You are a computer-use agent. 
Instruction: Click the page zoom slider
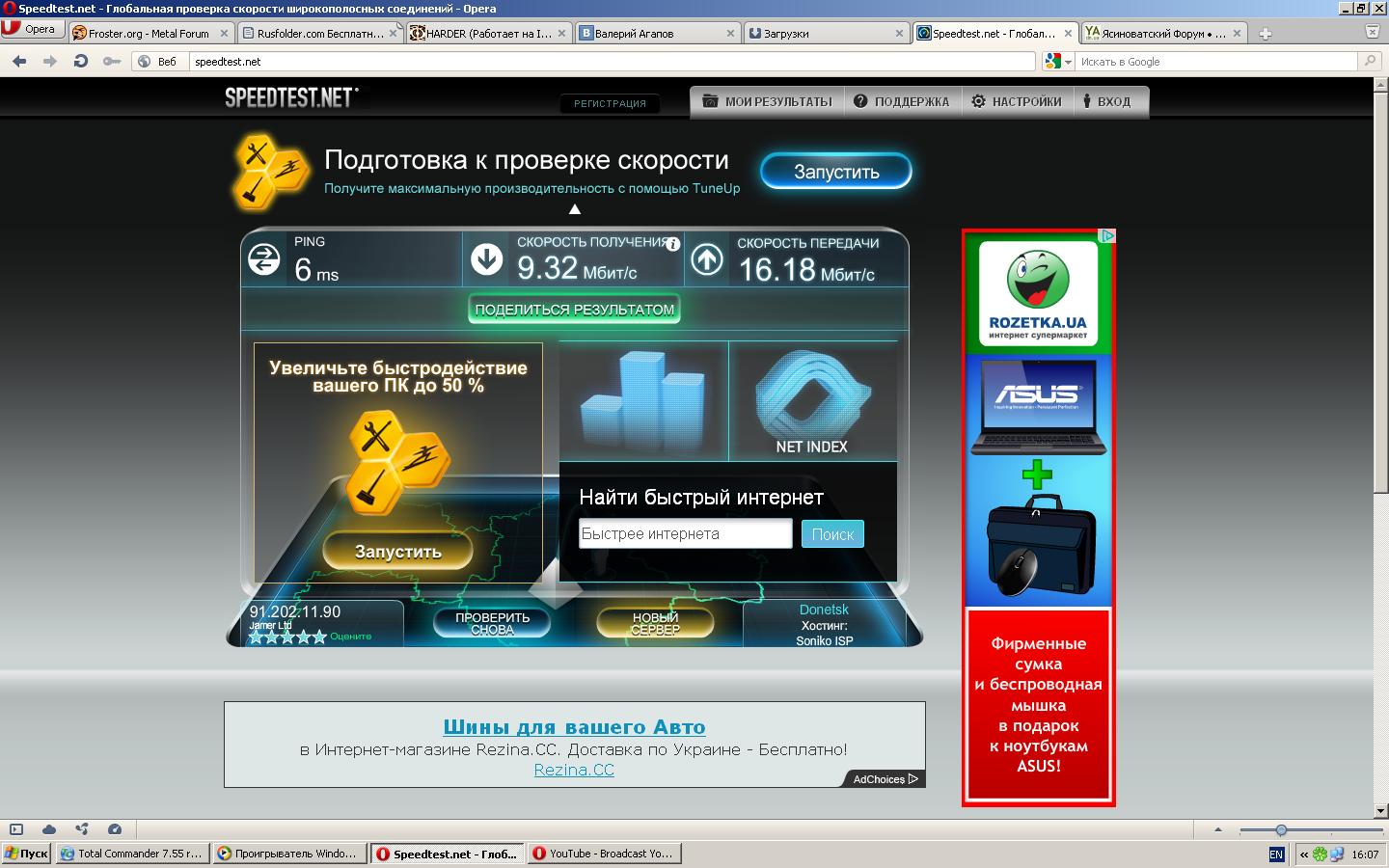pos(1281,830)
